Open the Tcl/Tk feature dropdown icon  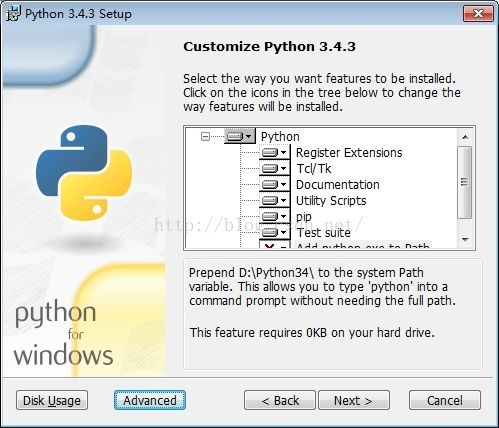point(274,169)
